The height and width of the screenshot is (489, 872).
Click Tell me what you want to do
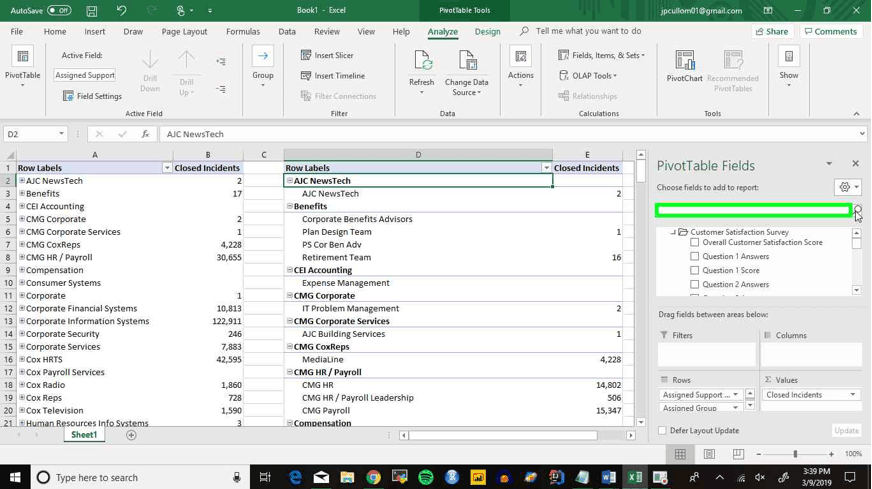point(588,31)
